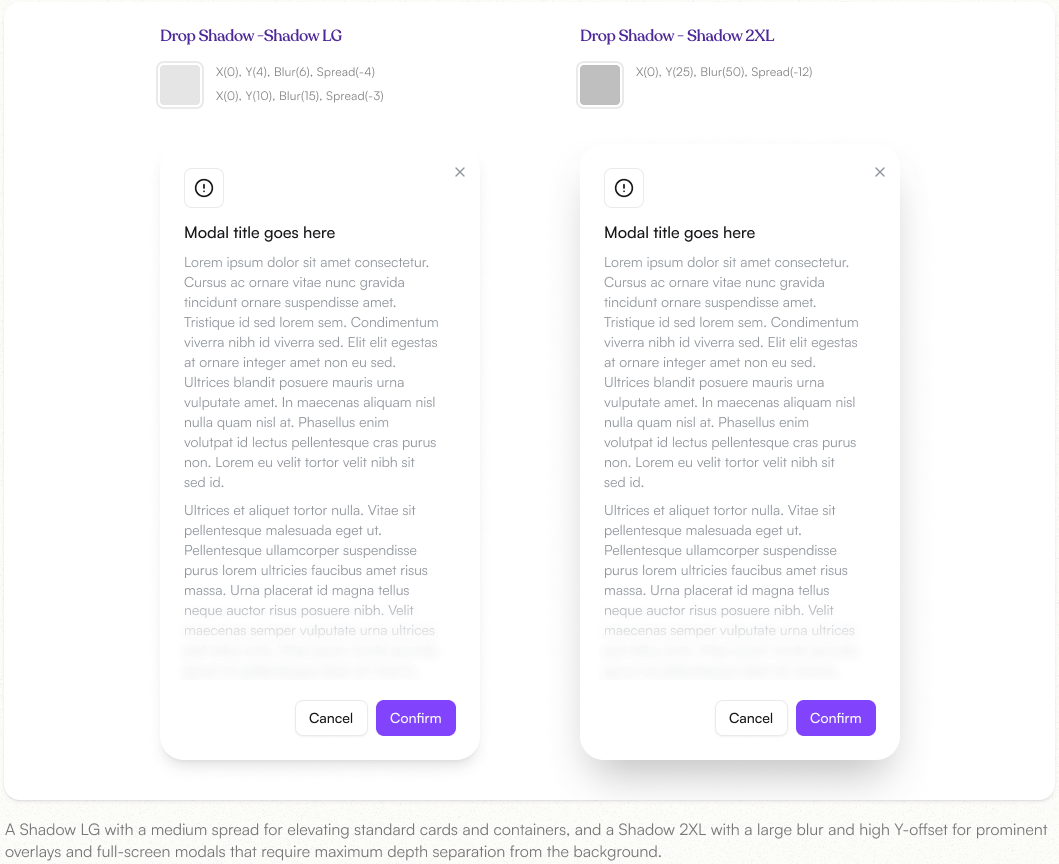This screenshot has height=864, width=1059.
Task: Click the alert icon in the left modal
Action: click(204, 188)
